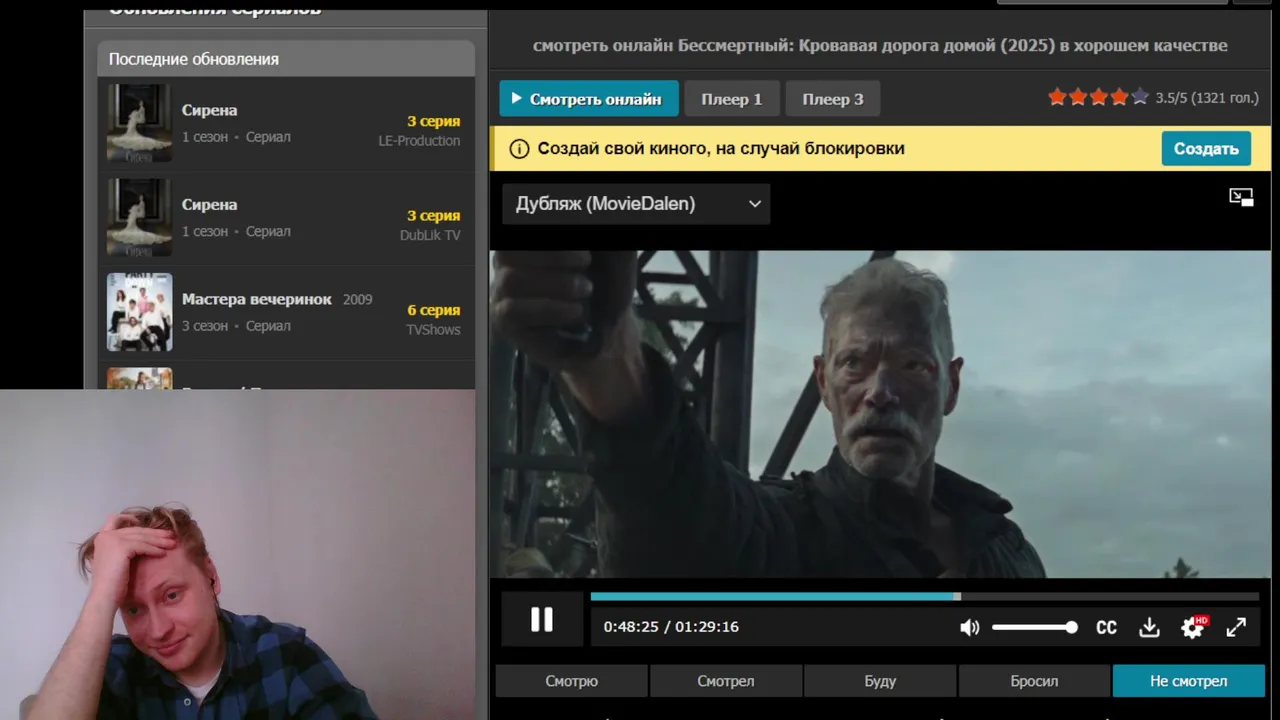Mute the player via the speaker icon
The image size is (1280, 720).
pyautogui.click(x=969, y=628)
